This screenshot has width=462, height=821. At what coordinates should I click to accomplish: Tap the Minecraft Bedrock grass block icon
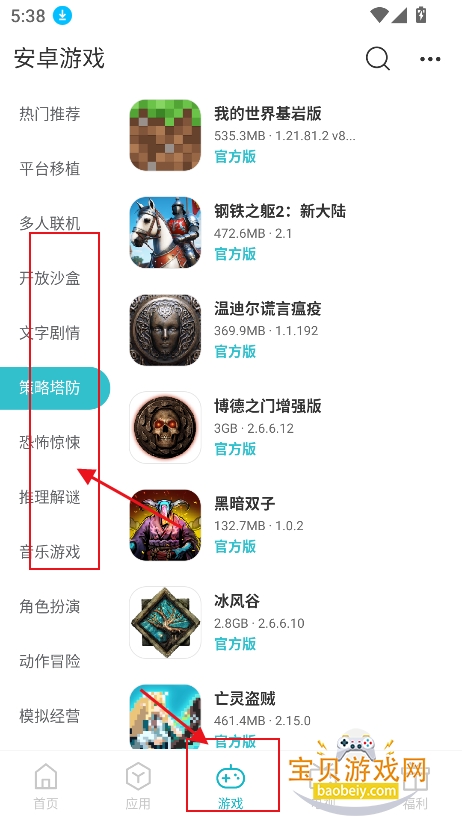[x=165, y=135]
